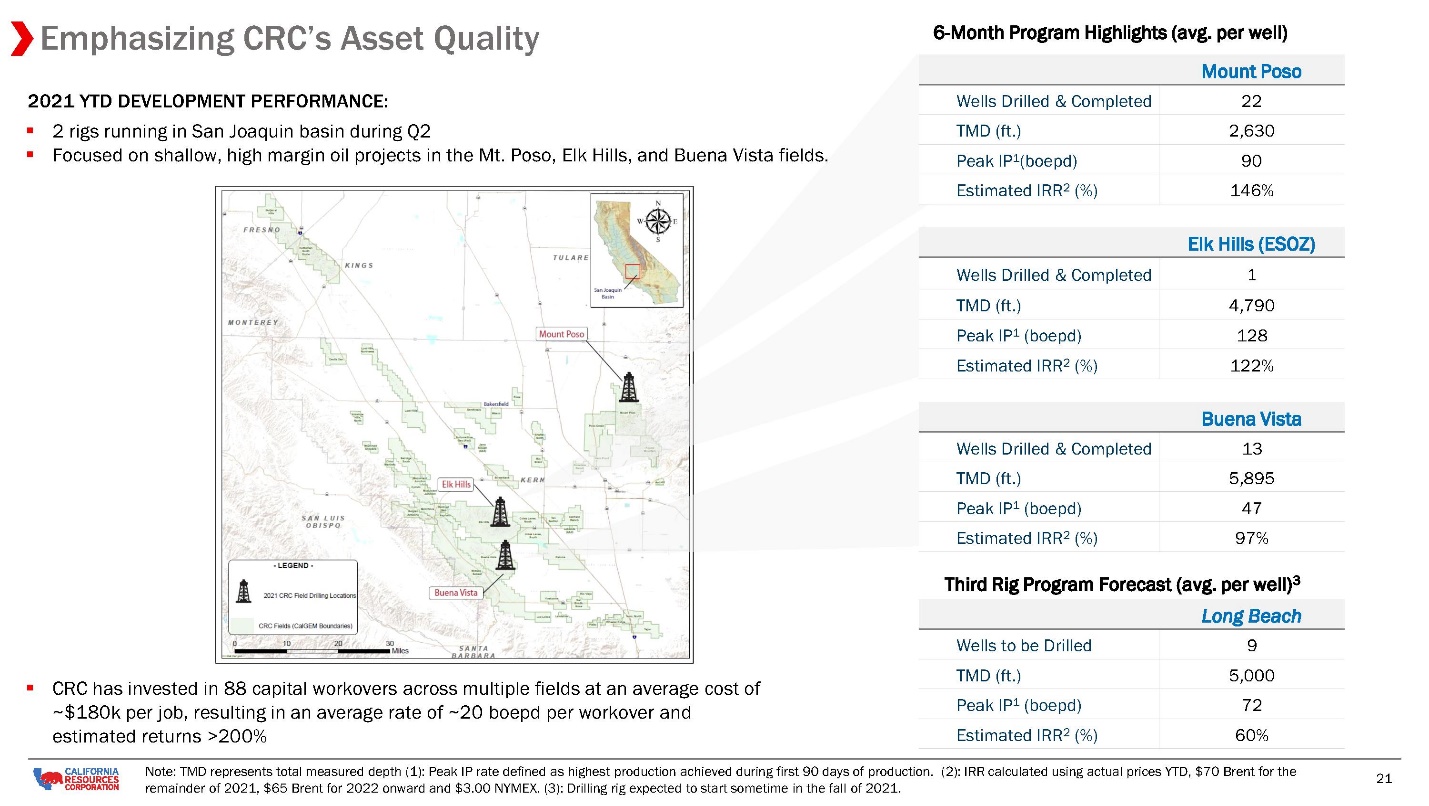The height and width of the screenshot is (806, 1429).
Task: Select the Peak IP value 90
Action: coord(1251,161)
